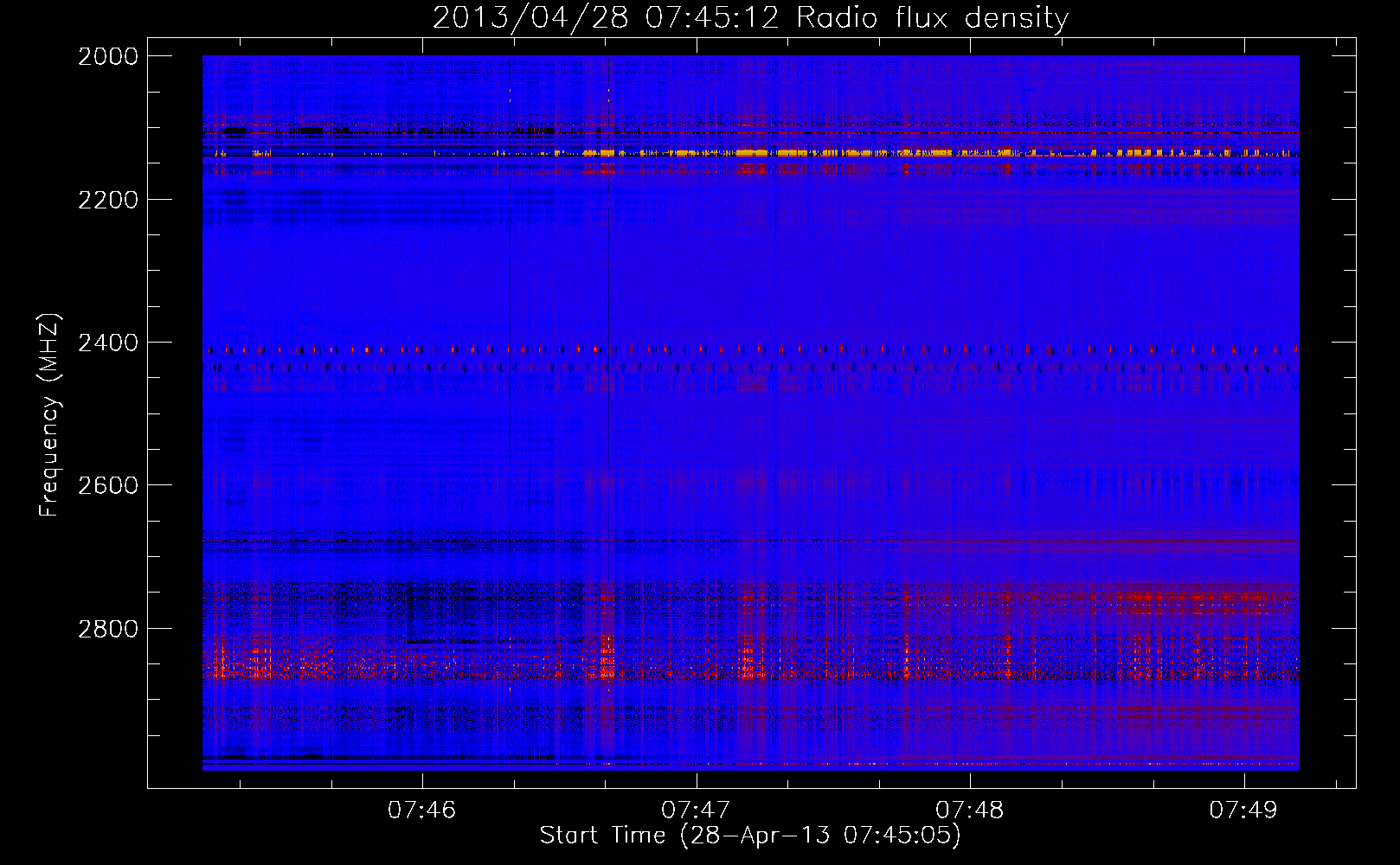Click the 2600 frequency tick label
The width and height of the screenshot is (1400, 865).
click(x=108, y=485)
